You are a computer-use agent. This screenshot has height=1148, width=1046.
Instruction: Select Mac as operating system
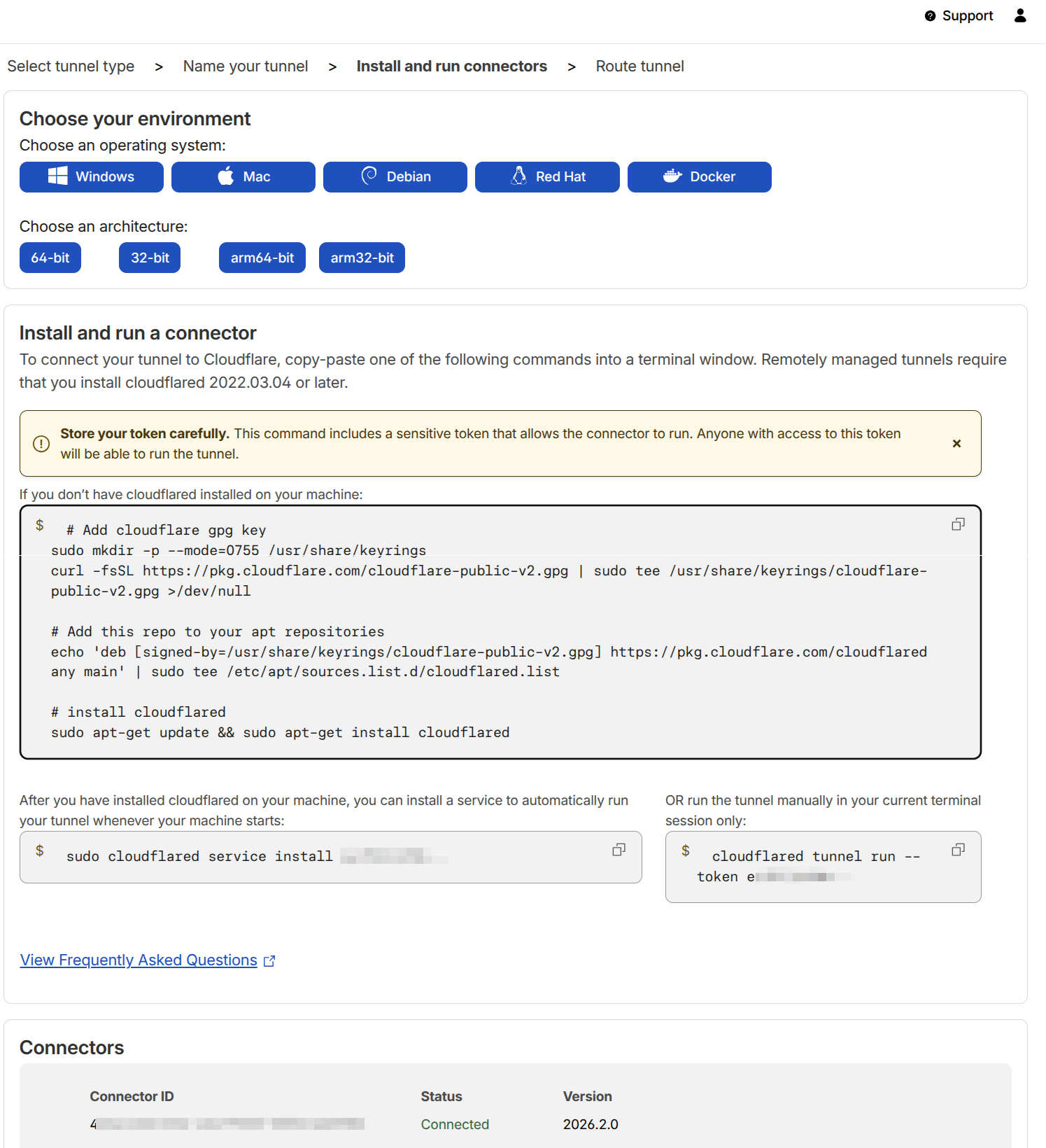pos(243,177)
